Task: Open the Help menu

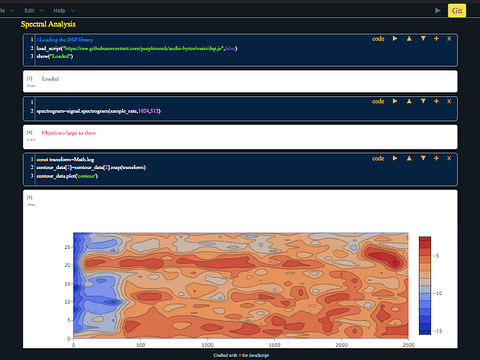Action: [x=59, y=11]
